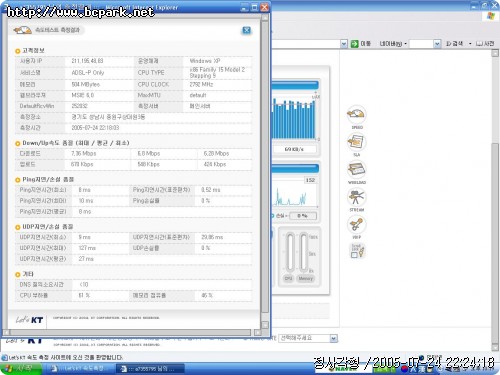The image size is (500, 375).
Task: Click the 검색 search button
Action: point(455,44)
